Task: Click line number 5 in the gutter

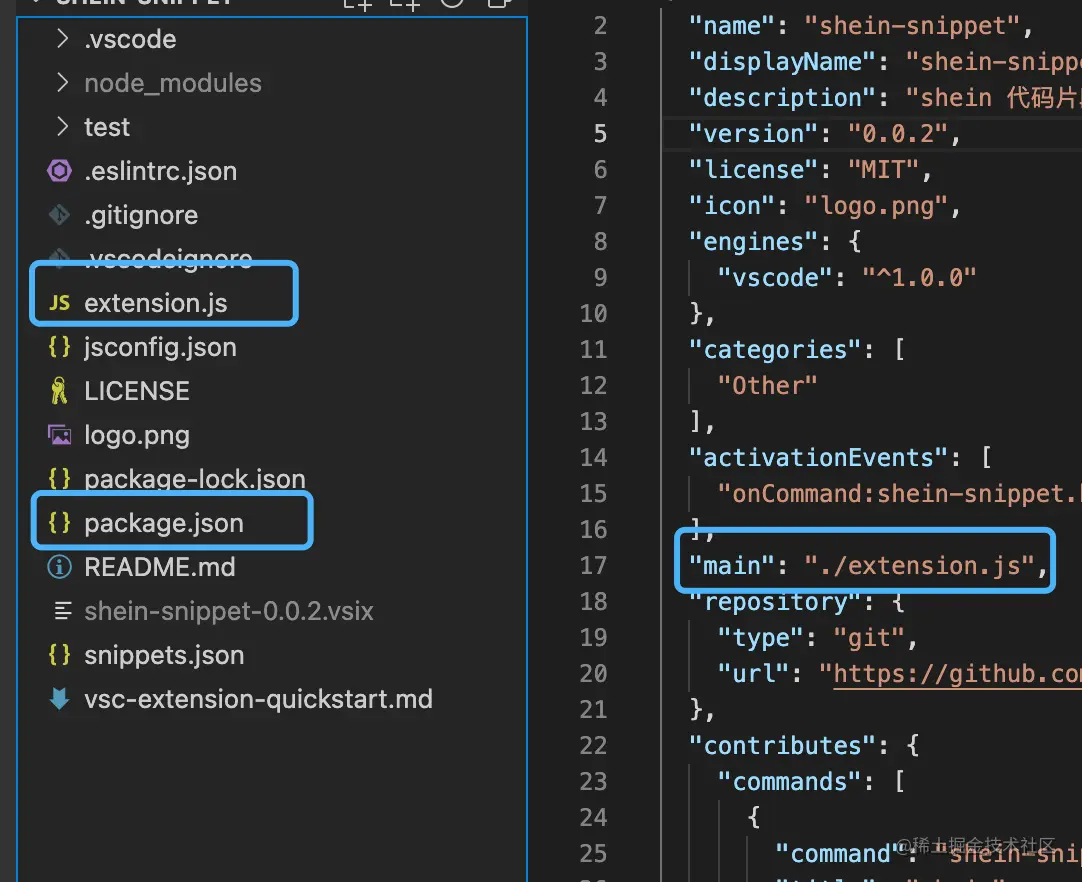Action: pos(600,133)
